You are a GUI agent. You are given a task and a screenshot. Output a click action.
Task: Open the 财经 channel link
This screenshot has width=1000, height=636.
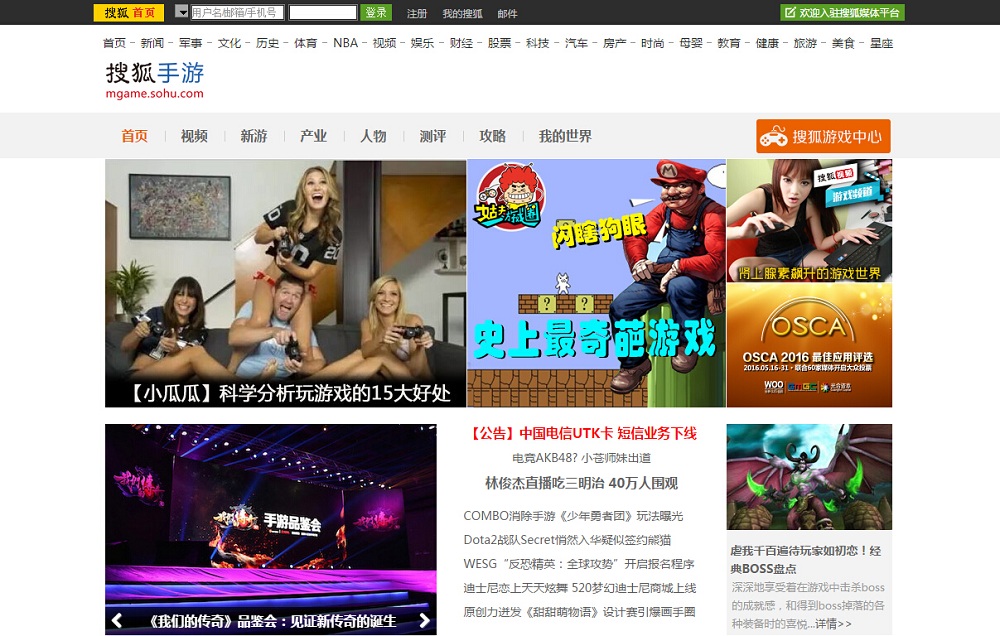click(461, 43)
